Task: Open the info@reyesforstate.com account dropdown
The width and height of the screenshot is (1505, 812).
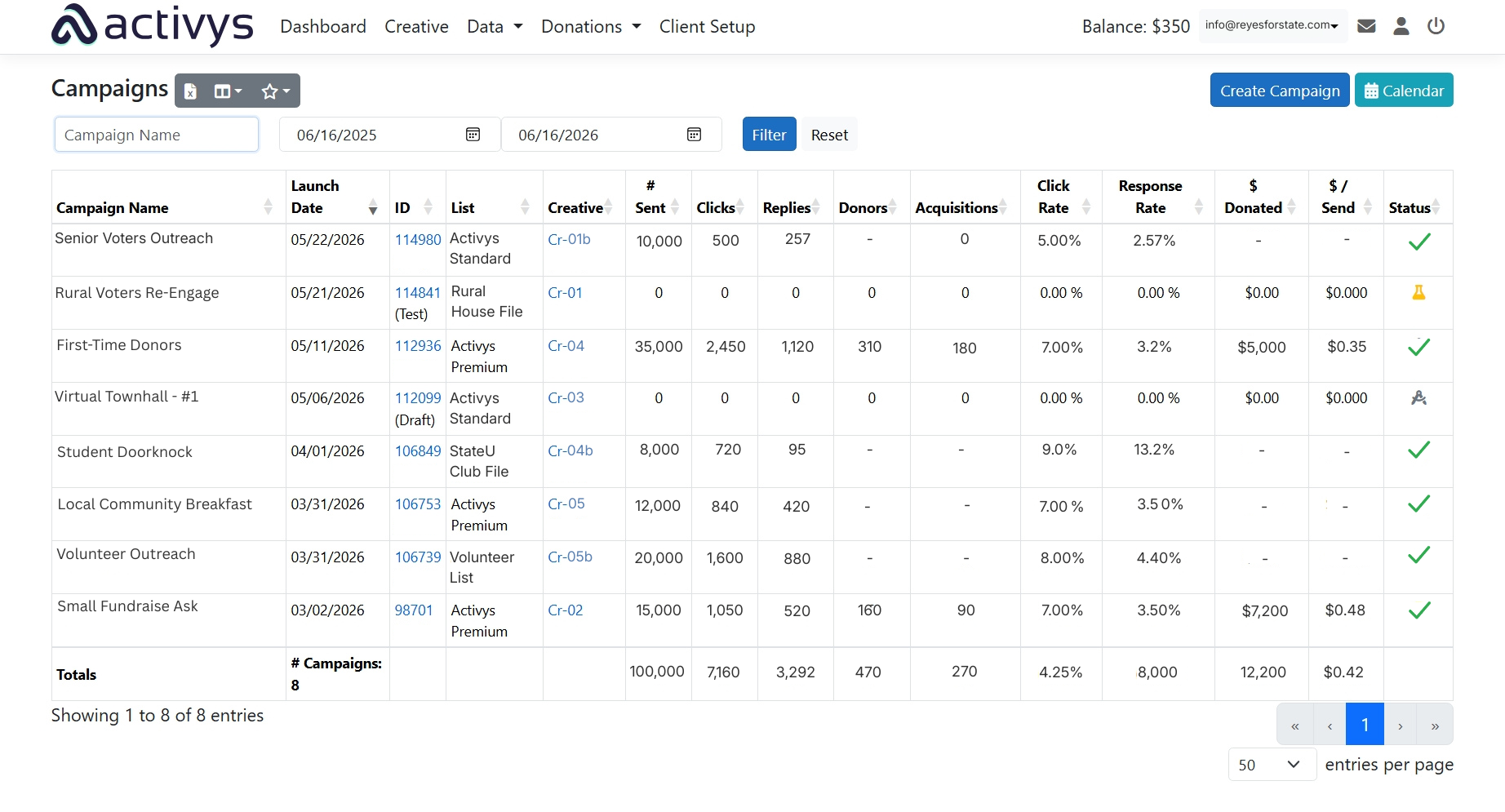Action: (1272, 25)
